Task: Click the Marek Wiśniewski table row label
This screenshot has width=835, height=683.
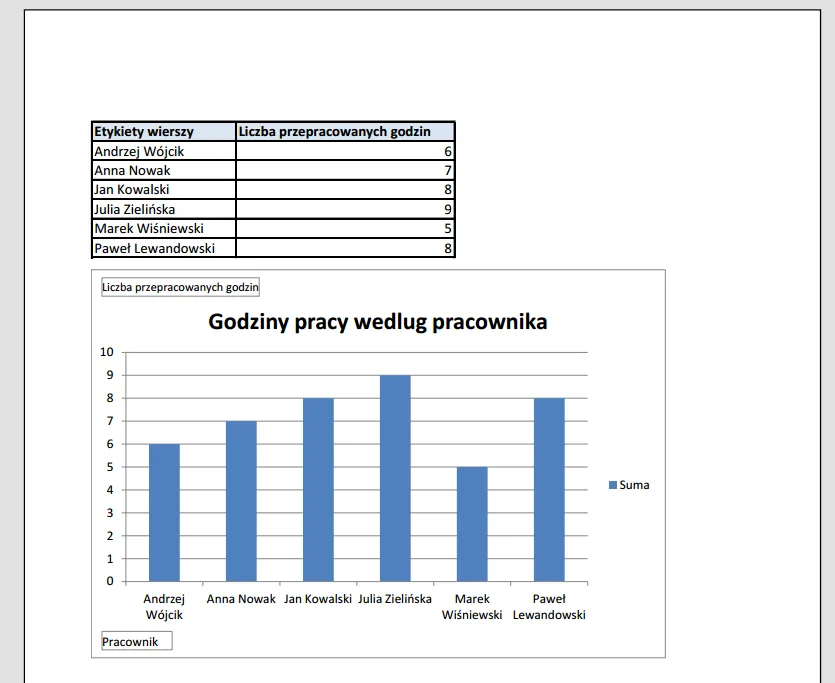Action: tap(163, 228)
